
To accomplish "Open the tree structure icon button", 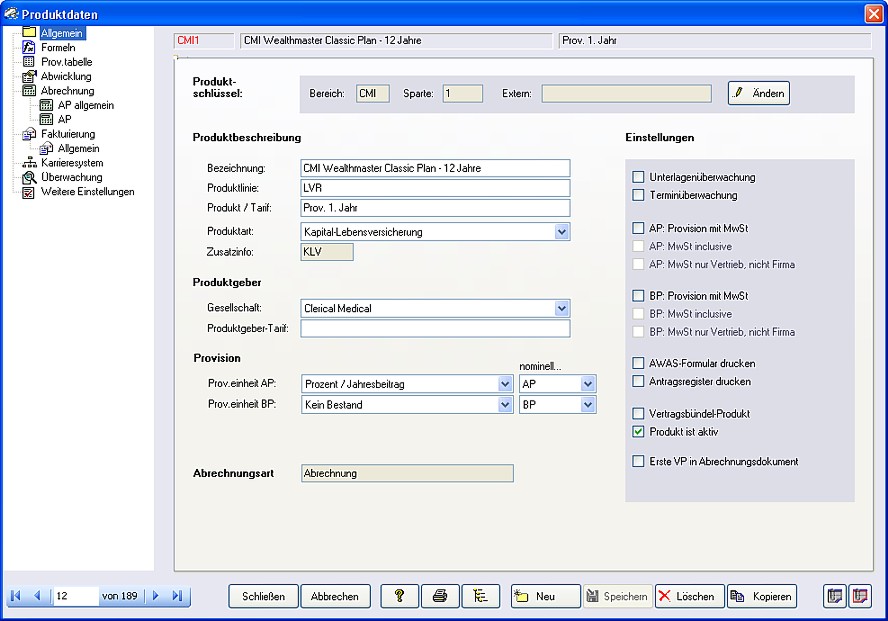I will click(480, 596).
